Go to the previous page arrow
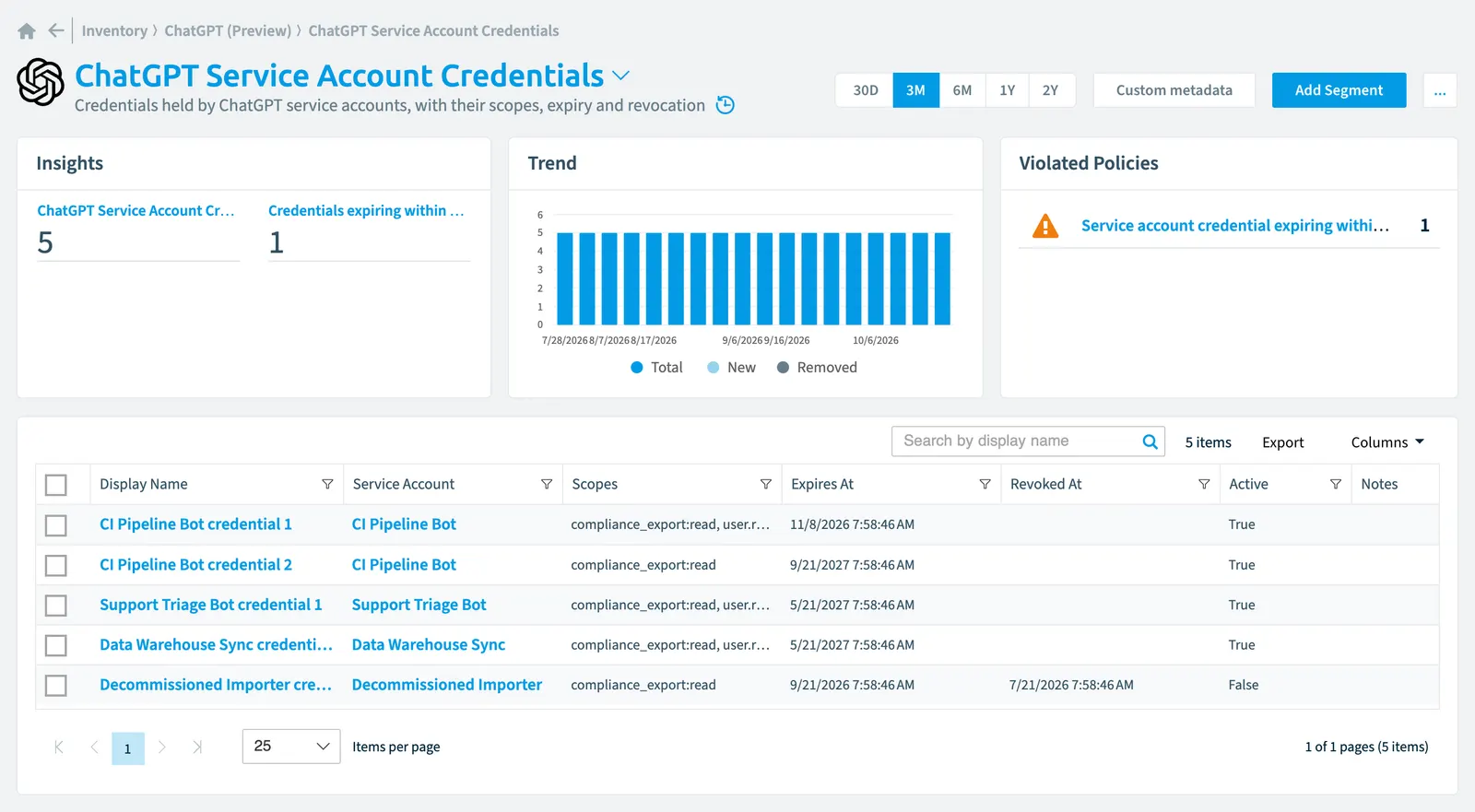Image resolution: width=1475 pixels, height=812 pixels. point(93,747)
